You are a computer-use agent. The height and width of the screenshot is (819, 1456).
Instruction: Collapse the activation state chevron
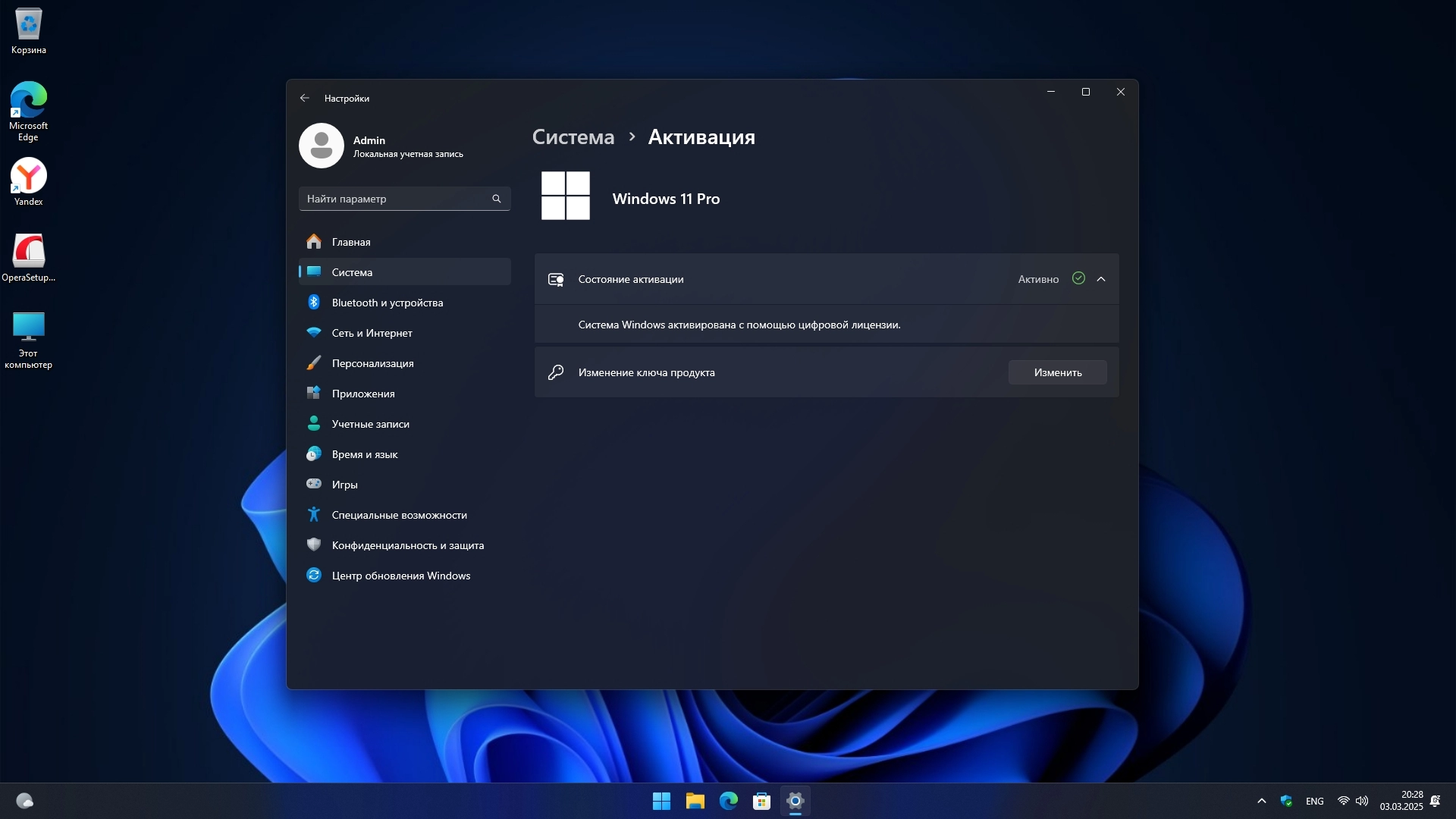coord(1101,279)
